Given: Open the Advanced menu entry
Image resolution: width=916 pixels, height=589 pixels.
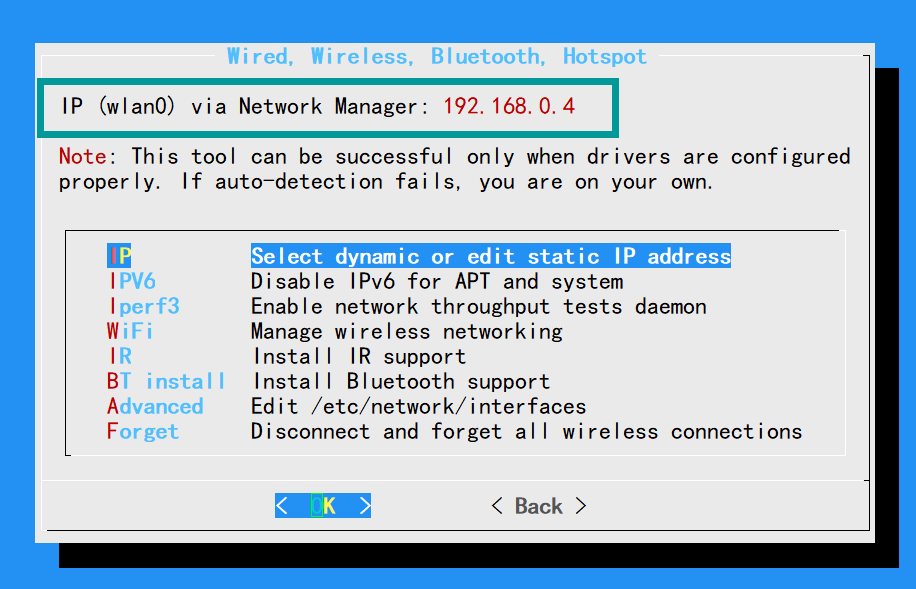Looking at the screenshot, I should (x=155, y=406).
